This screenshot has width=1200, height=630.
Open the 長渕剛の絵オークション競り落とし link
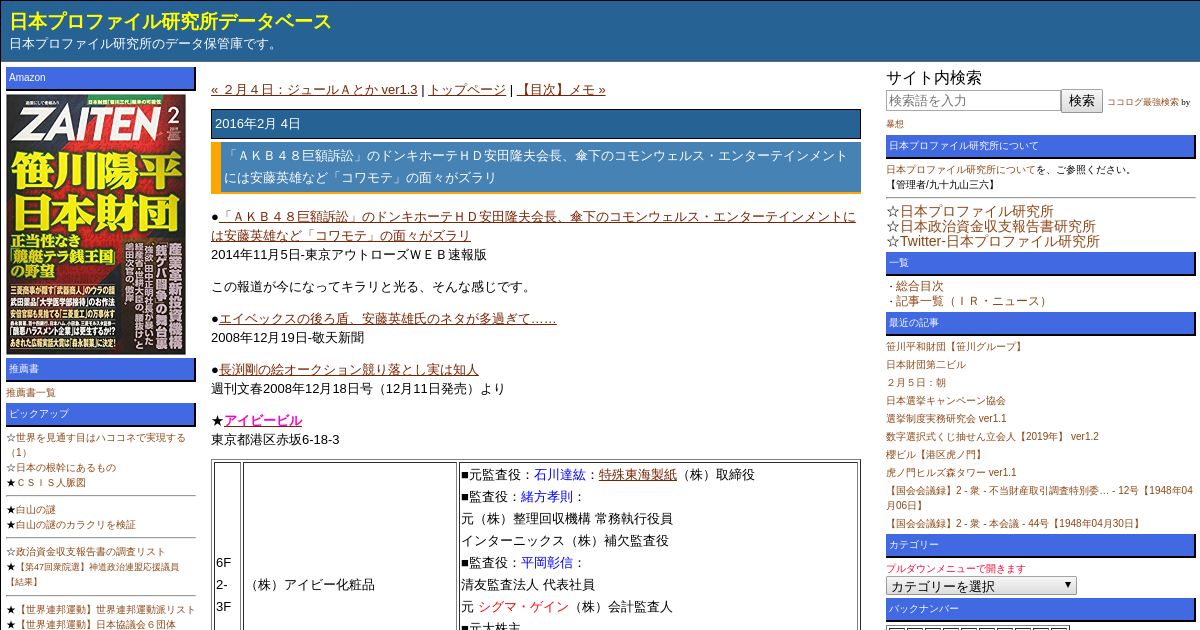tap(349, 370)
